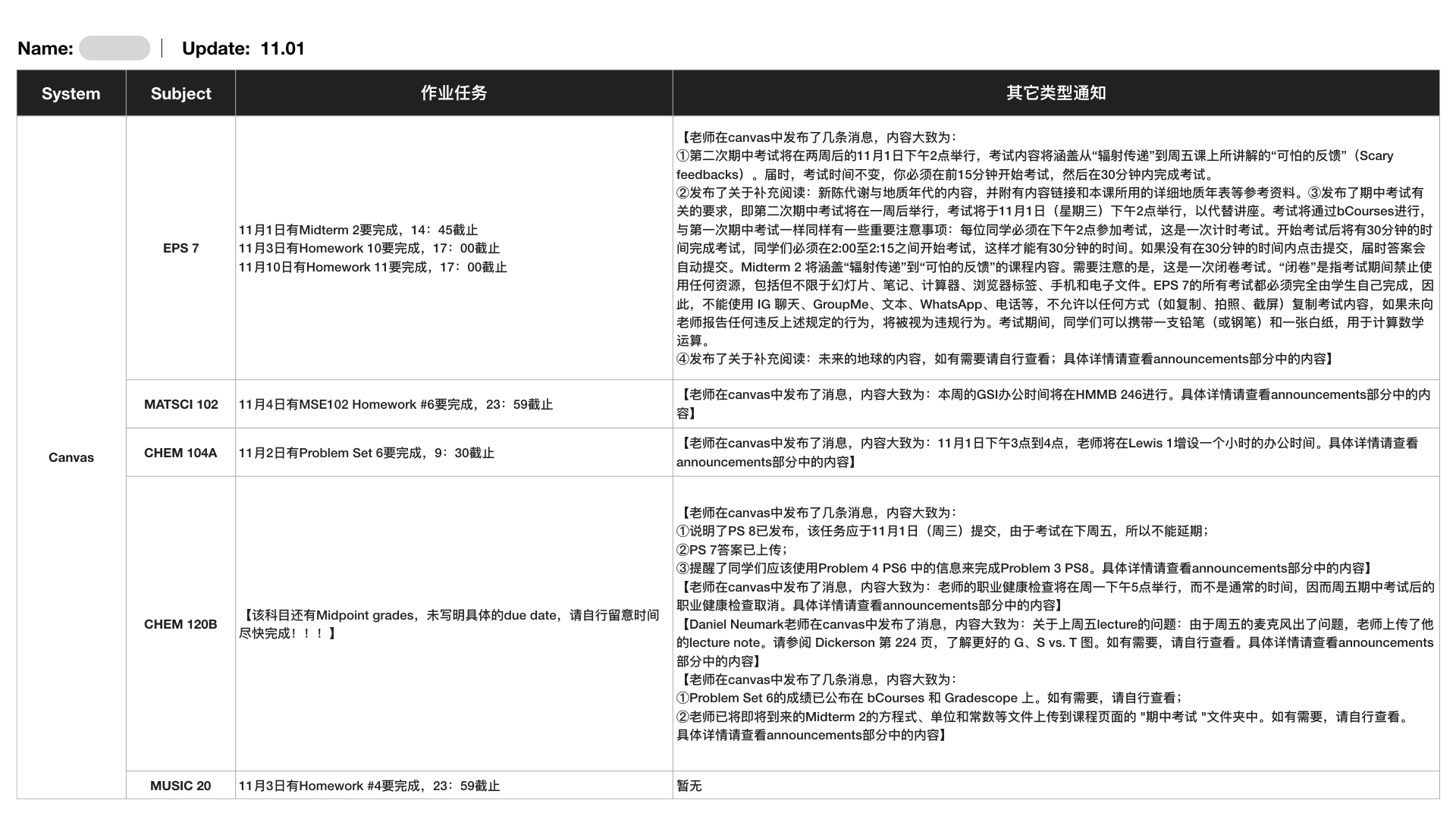Click the 暂无 notification cell
The width and height of the screenshot is (1456, 819).
[x=689, y=786]
